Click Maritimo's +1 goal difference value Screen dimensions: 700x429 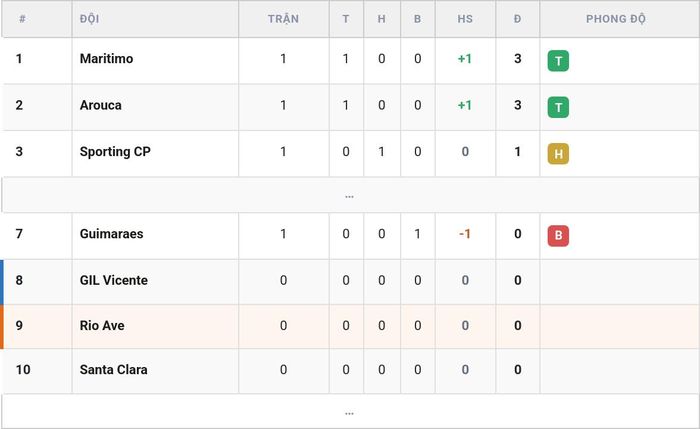[x=465, y=59]
